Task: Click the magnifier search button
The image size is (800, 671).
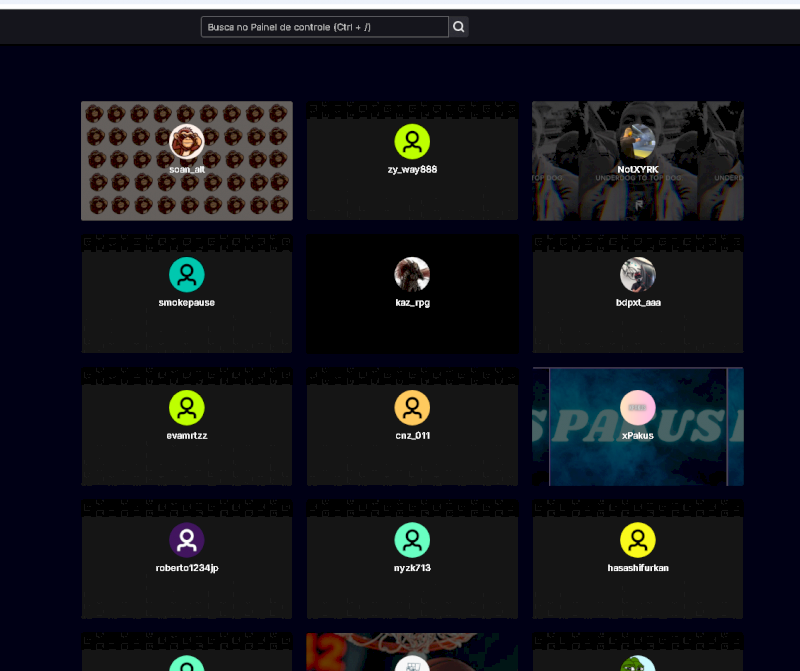Action: (459, 27)
